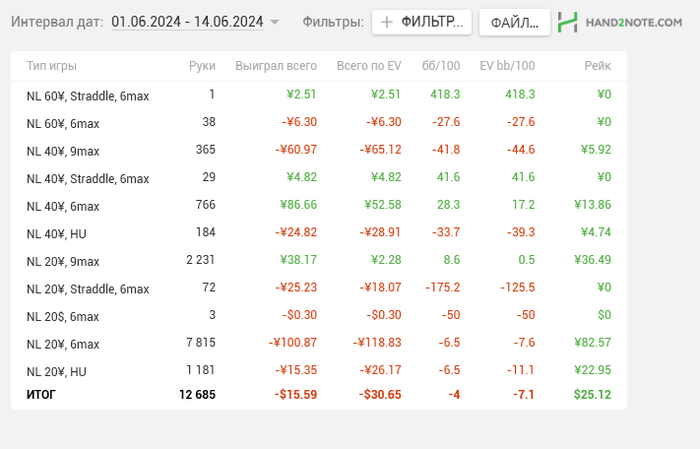Click total hands value 12 685
The image size is (700, 449).
pyautogui.click(x=197, y=395)
